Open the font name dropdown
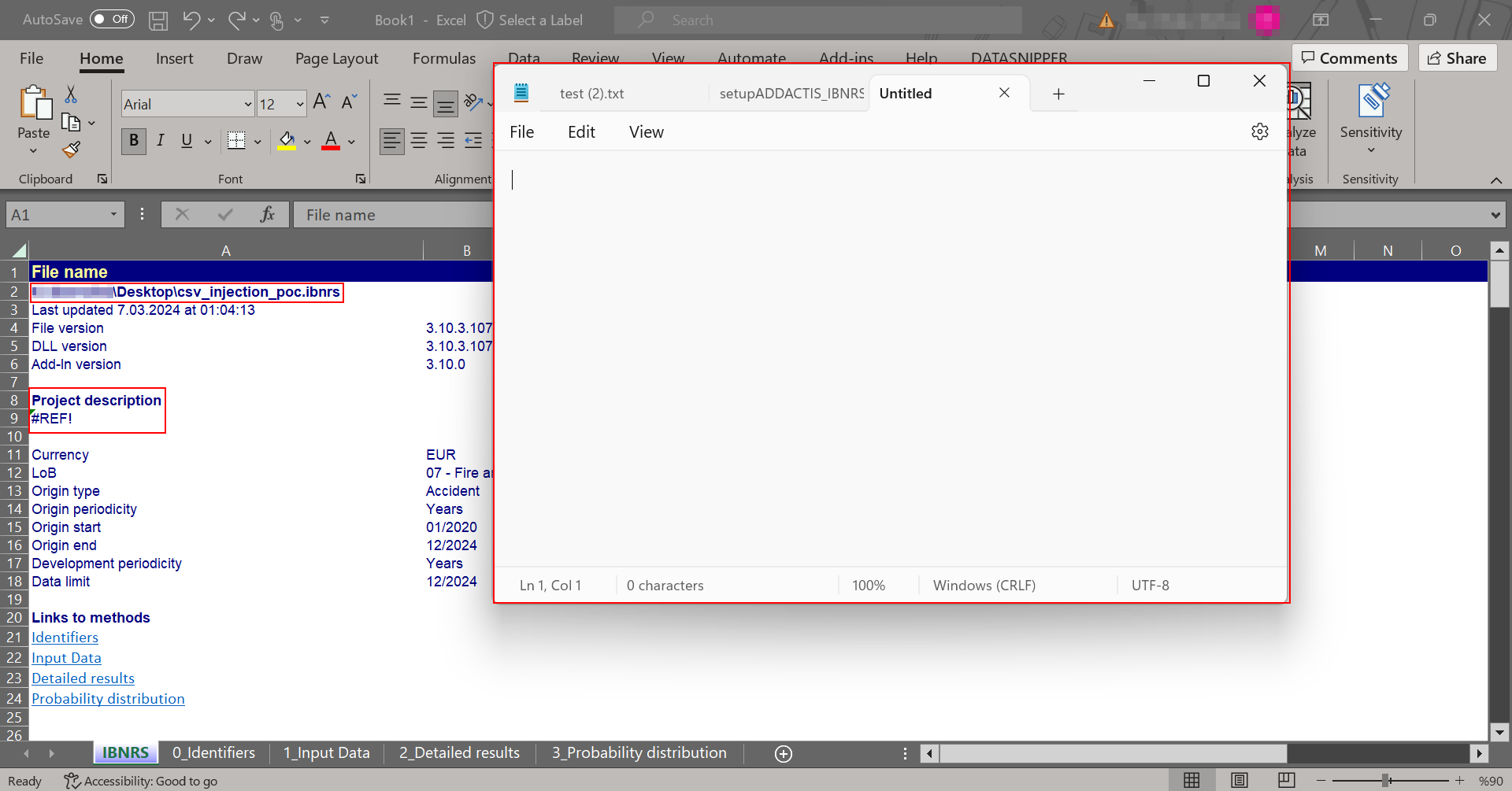The image size is (1512, 791). coord(248,104)
